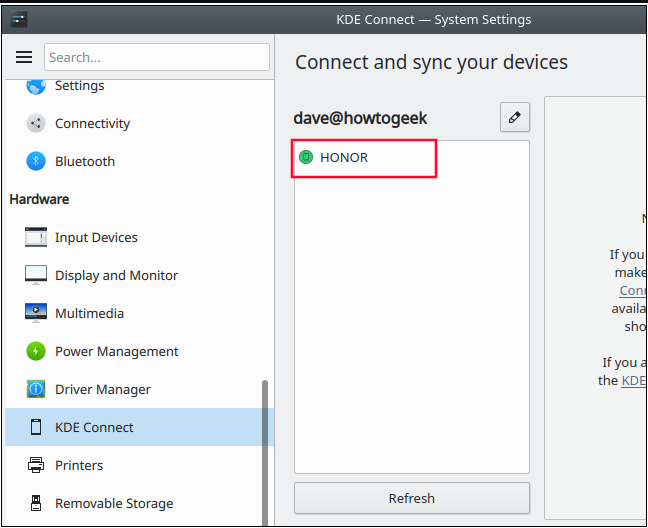Image resolution: width=648 pixels, height=528 pixels.
Task: Open Power Management settings
Action: point(139,351)
